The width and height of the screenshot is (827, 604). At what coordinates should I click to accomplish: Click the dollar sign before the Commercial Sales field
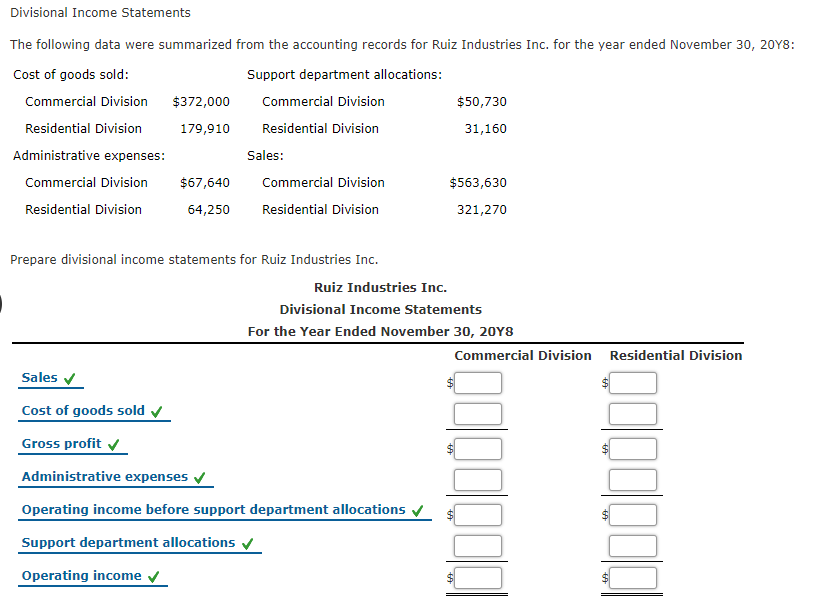(450, 383)
